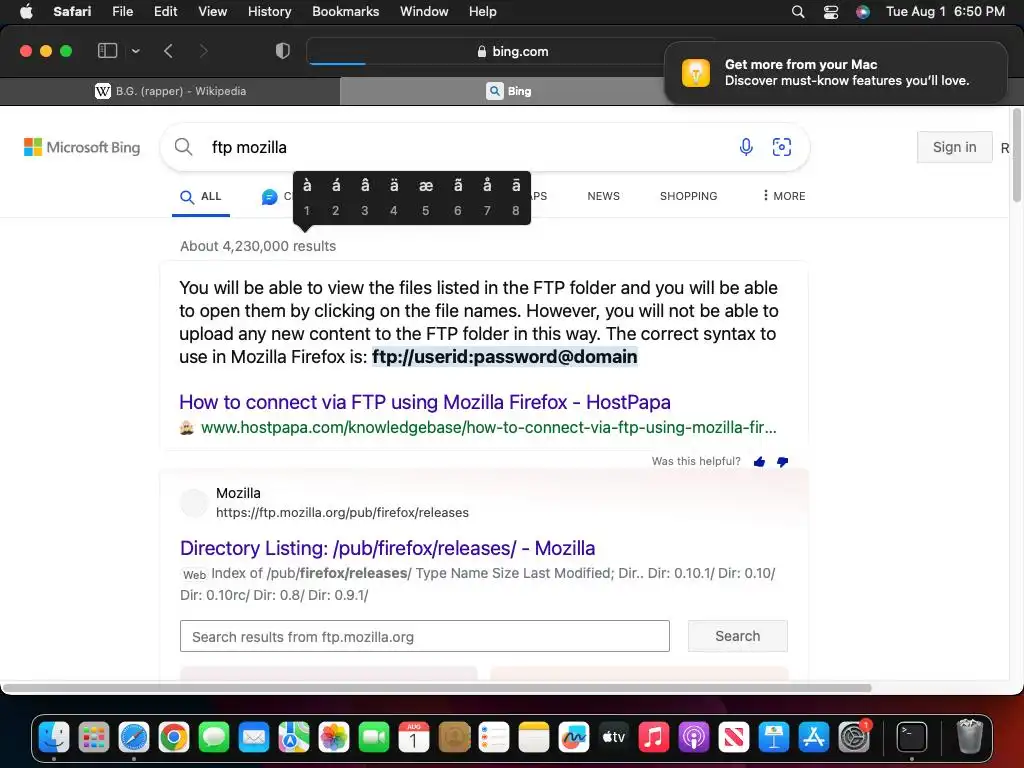Viewport: 1024px width, 768px height.
Task: Click the thumbs down icon
Action: (x=782, y=462)
